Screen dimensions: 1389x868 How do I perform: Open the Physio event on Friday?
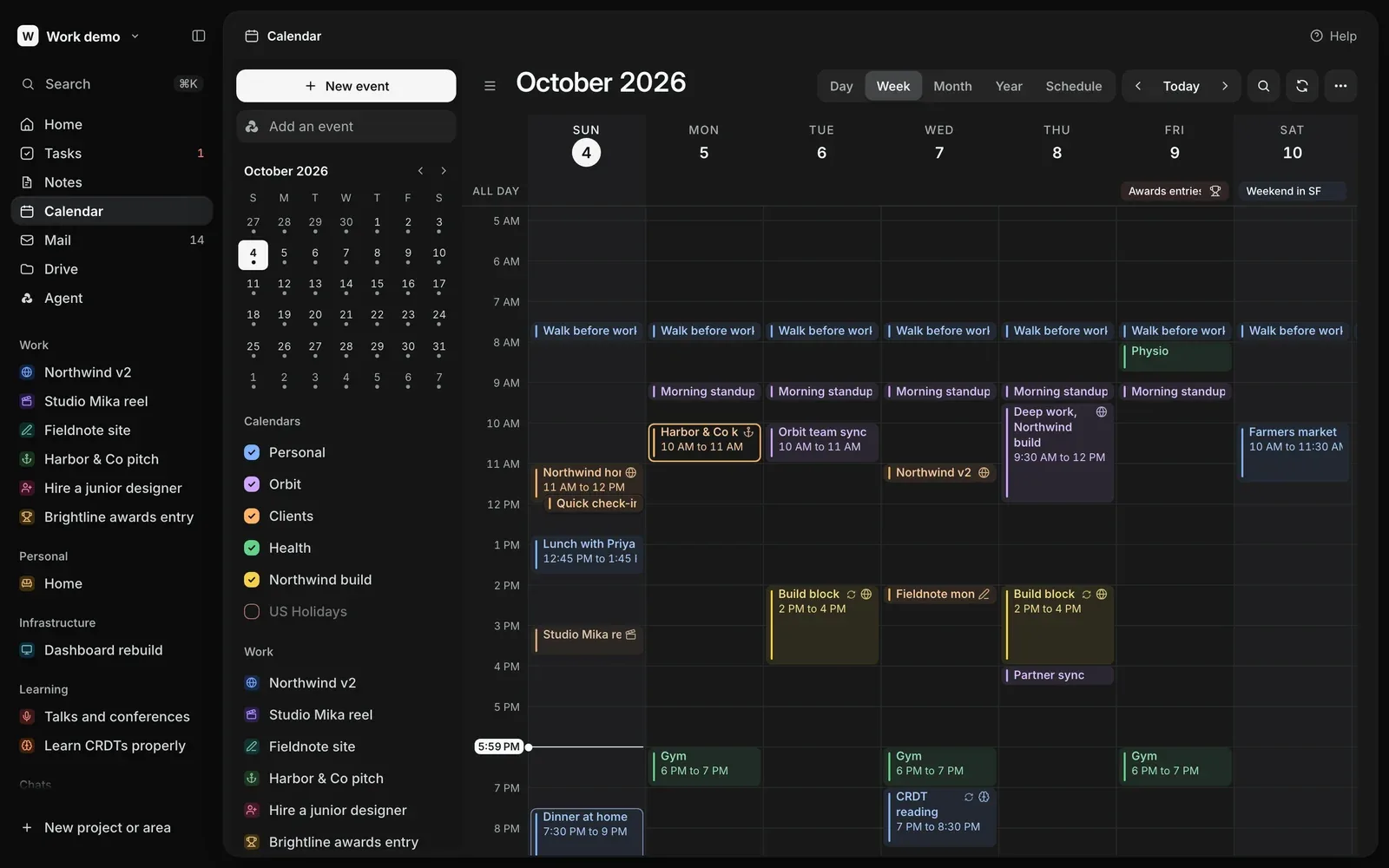tap(1175, 356)
